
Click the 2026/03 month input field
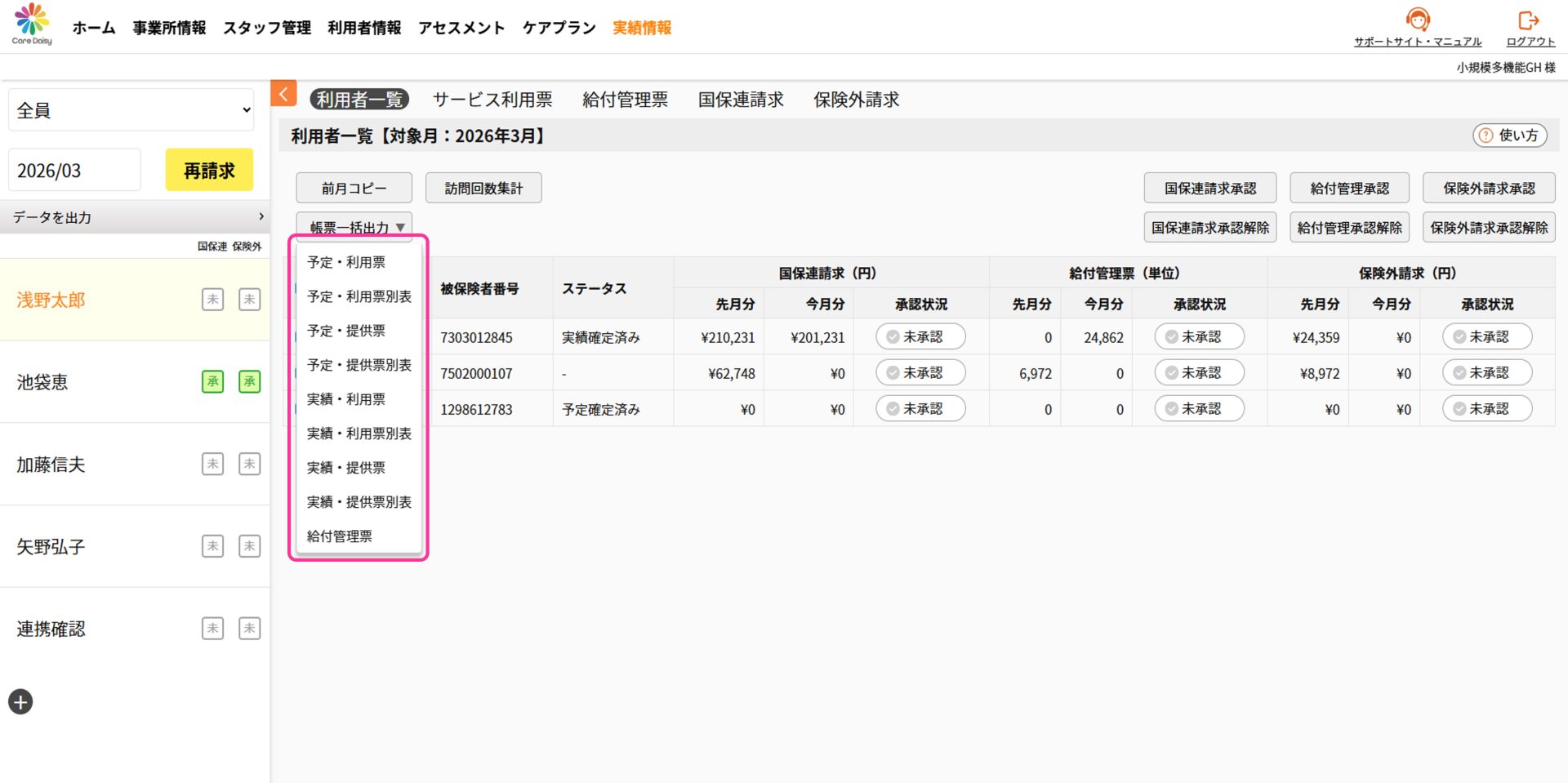[x=74, y=170]
